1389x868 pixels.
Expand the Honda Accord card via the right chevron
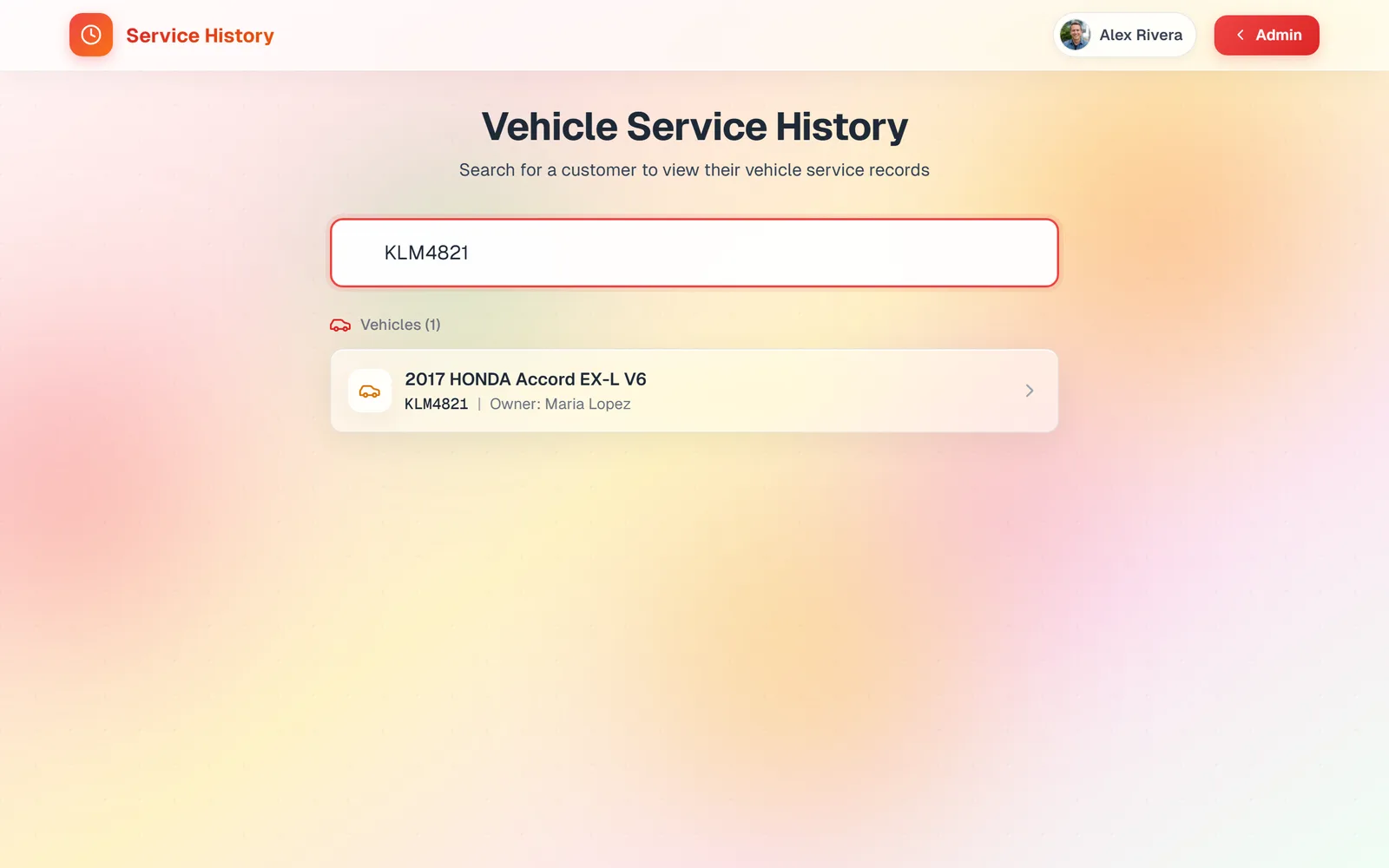coord(1030,391)
